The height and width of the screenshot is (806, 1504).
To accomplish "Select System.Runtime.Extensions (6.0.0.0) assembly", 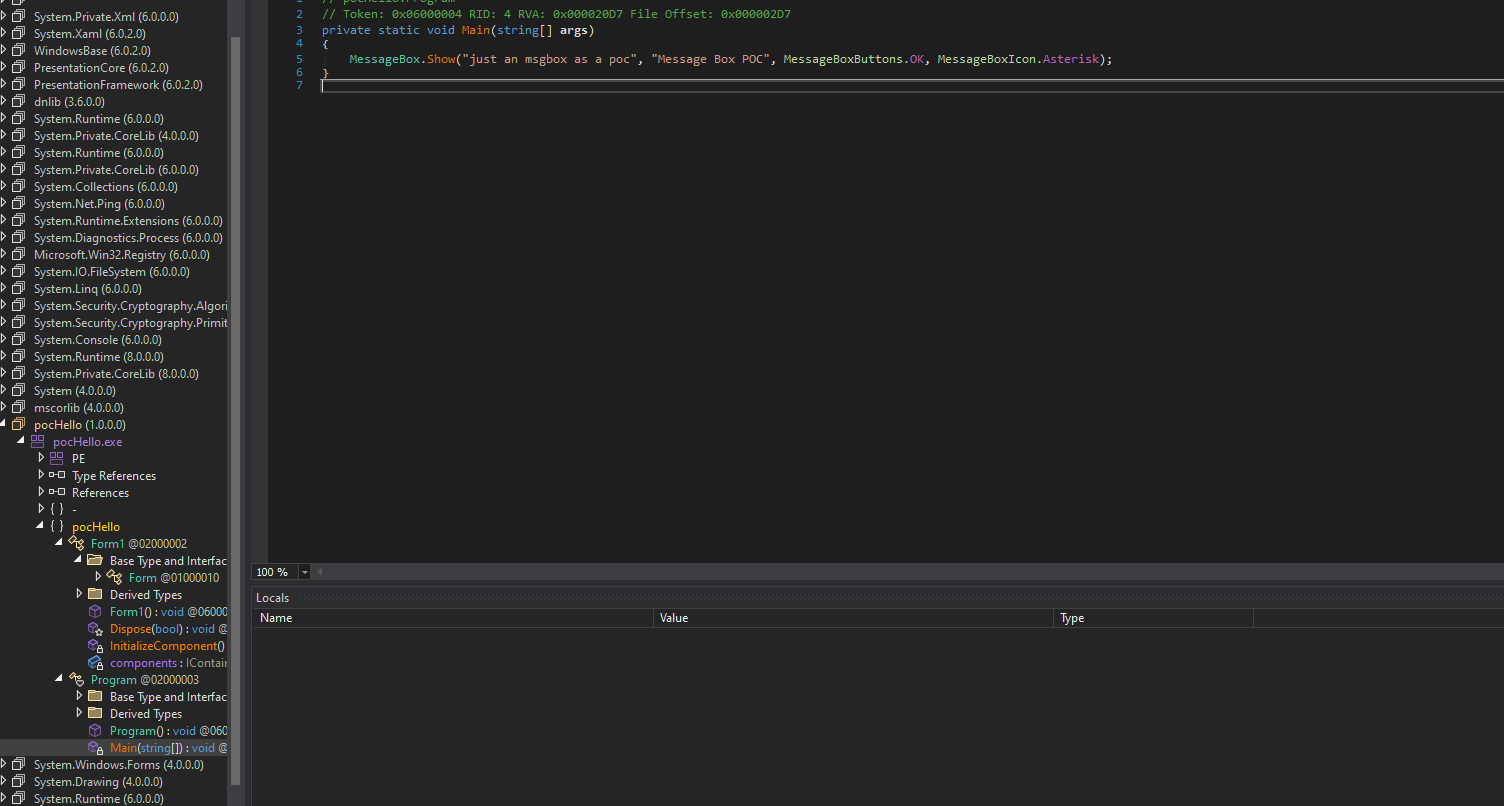I will 128,221.
